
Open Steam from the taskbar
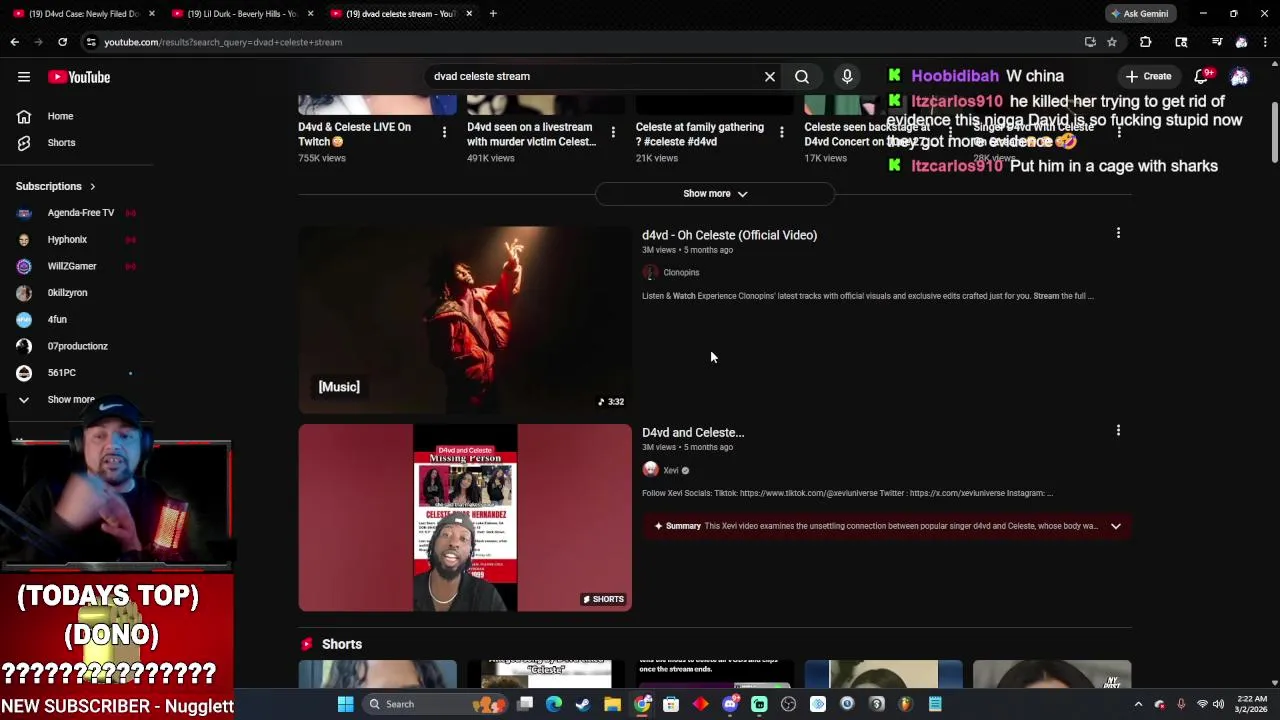pyautogui.click(x=583, y=704)
